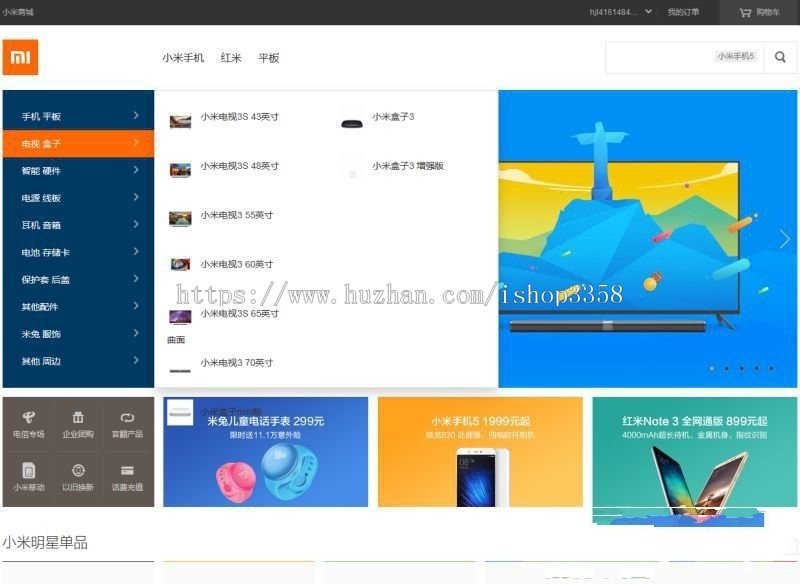Click 小米商城 top-left link
The width and height of the screenshot is (800, 584).
point(18,12)
